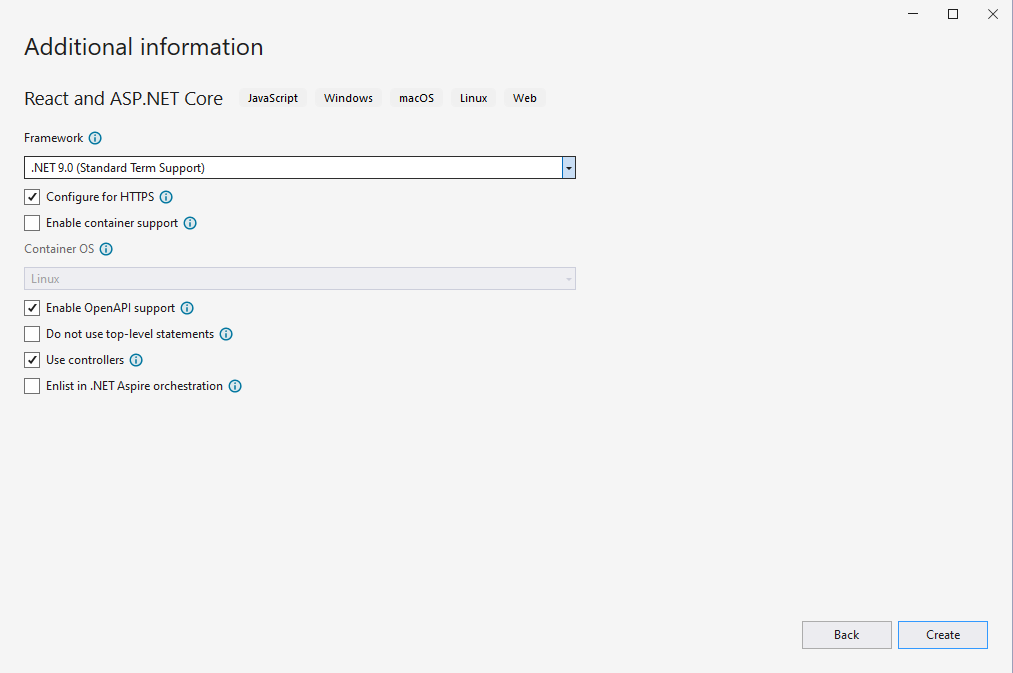Click the .NET Aspire orchestration info icon
Viewport: 1013px width, 673px height.
click(x=235, y=386)
